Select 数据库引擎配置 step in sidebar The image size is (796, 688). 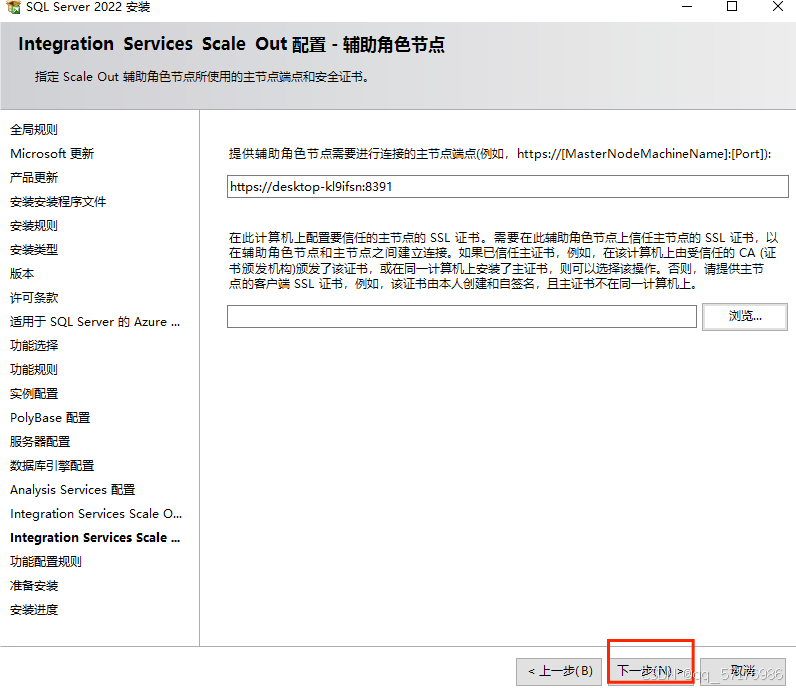point(52,466)
